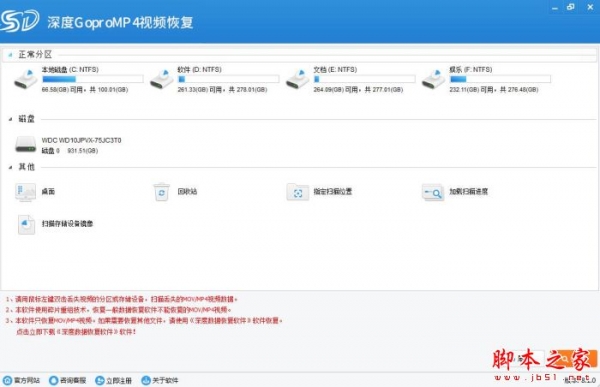Click the 娱乐 (F: NTFS) label
The image size is (600, 387).
click(471, 70)
